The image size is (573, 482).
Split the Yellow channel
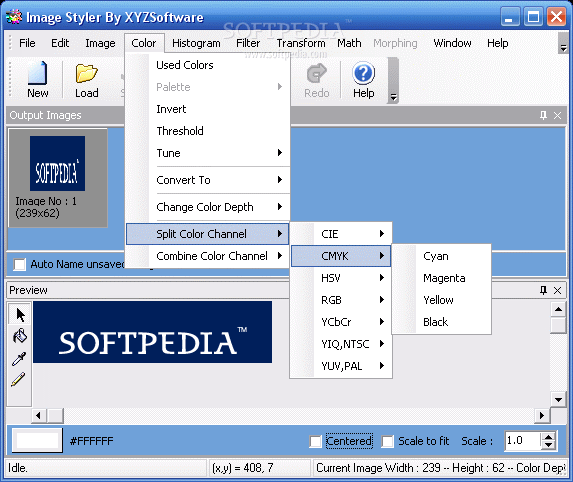point(441,300)
